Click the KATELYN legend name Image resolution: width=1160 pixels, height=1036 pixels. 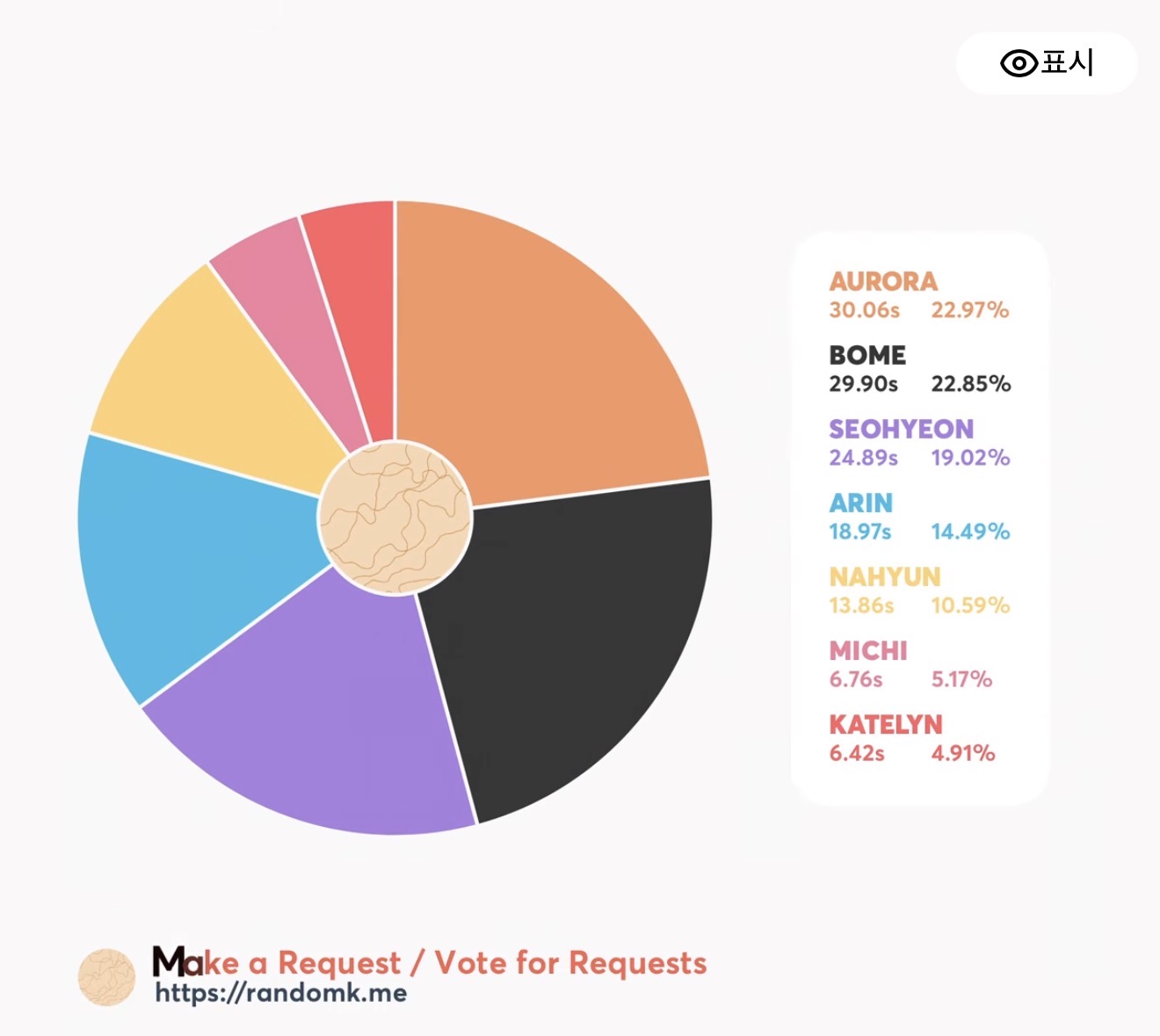(886, 724)
